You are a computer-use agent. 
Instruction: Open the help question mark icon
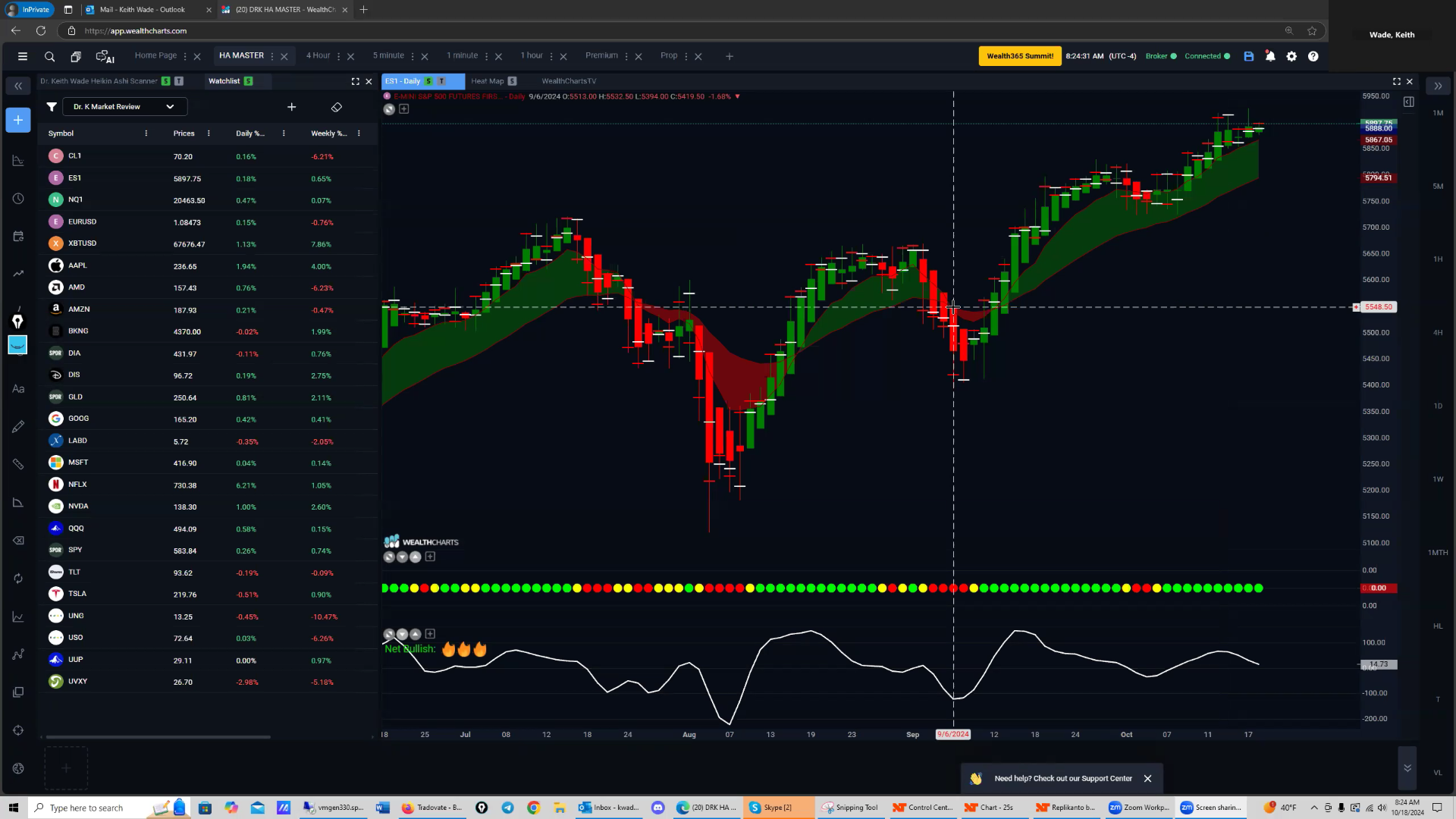(x=1313, y=56)
